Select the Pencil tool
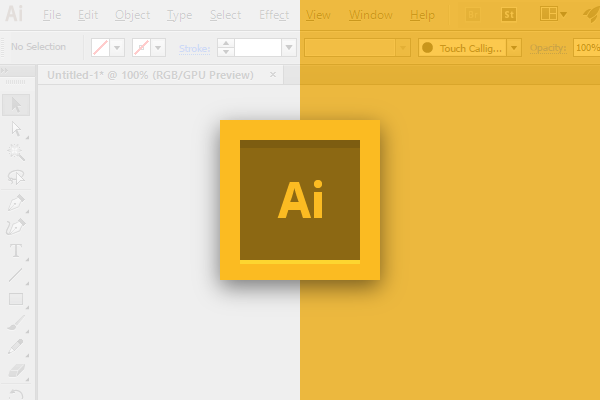The image size is (600, 400). coord(16,347)
